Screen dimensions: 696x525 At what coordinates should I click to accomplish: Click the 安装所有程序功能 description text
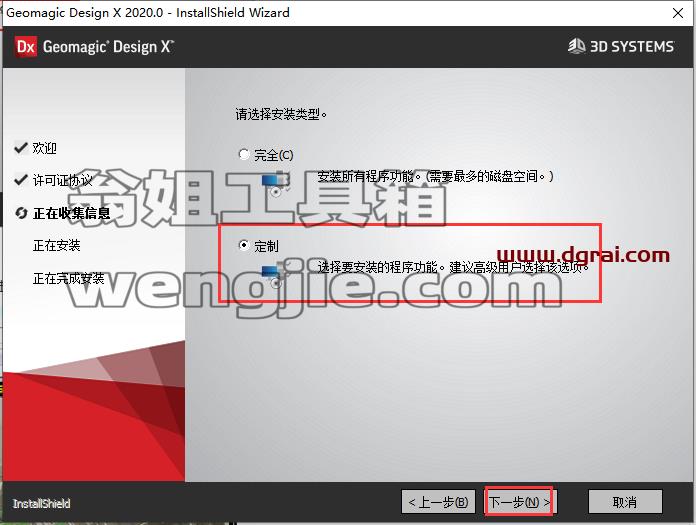435,177
